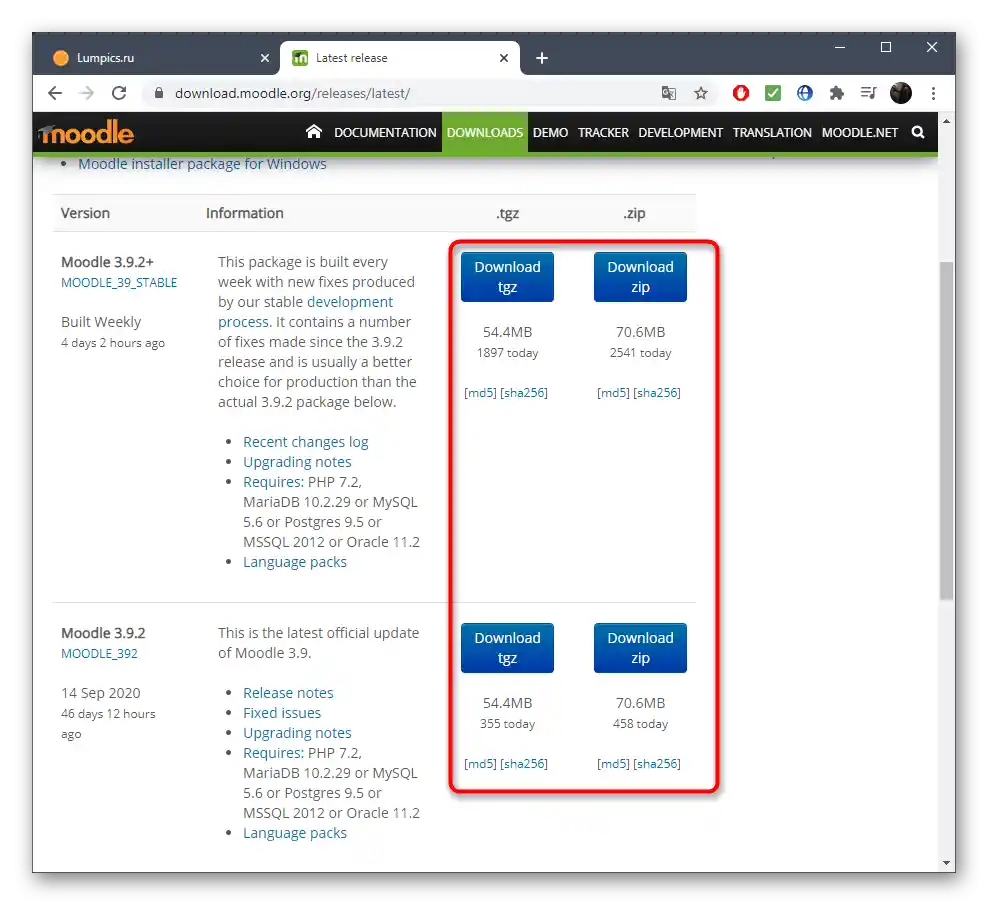The width and height of the screenshot is (988, 905).
Task: Open the TRANSLATION menu item
Action: pos(772,133)
